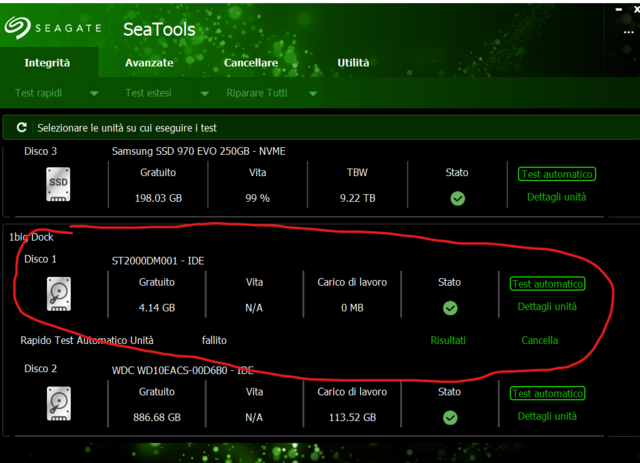
Task: Click the '0 MB' Carico di lavoro value
Action: pyautogui.click(x=352, y=307)
